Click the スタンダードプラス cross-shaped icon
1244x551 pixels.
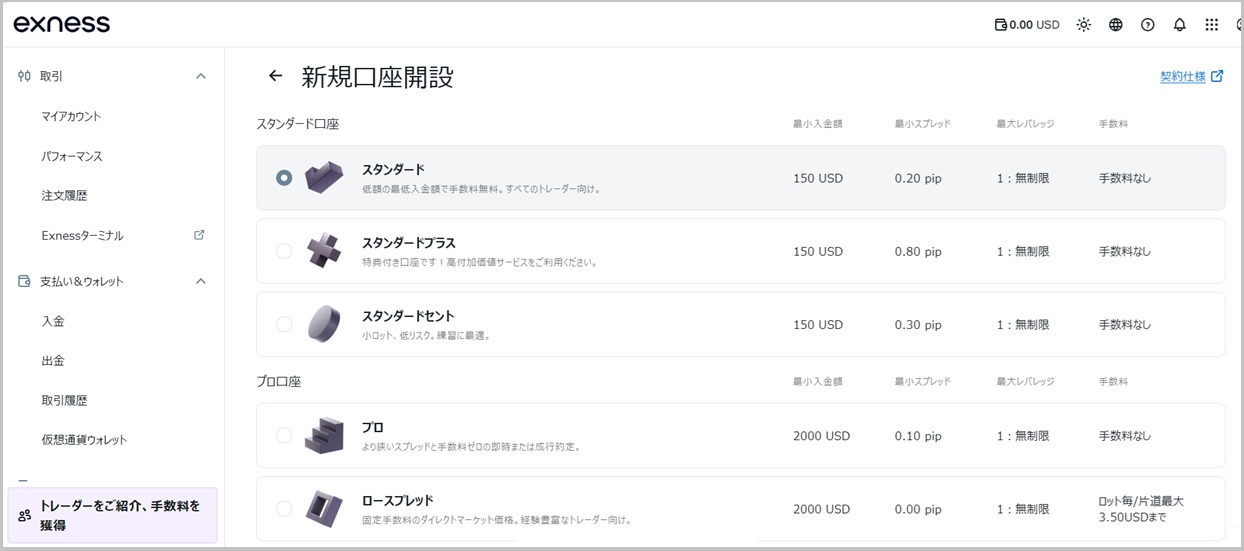coord(324,250)
